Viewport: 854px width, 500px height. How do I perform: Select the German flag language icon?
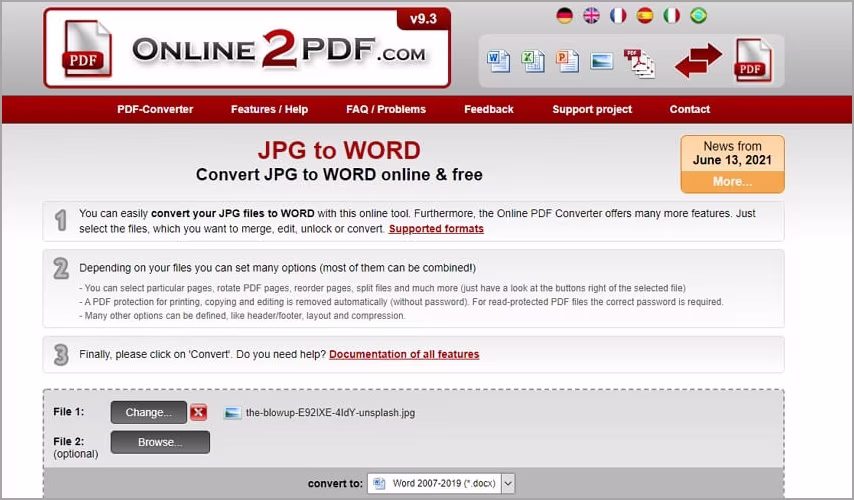(564, 16)
